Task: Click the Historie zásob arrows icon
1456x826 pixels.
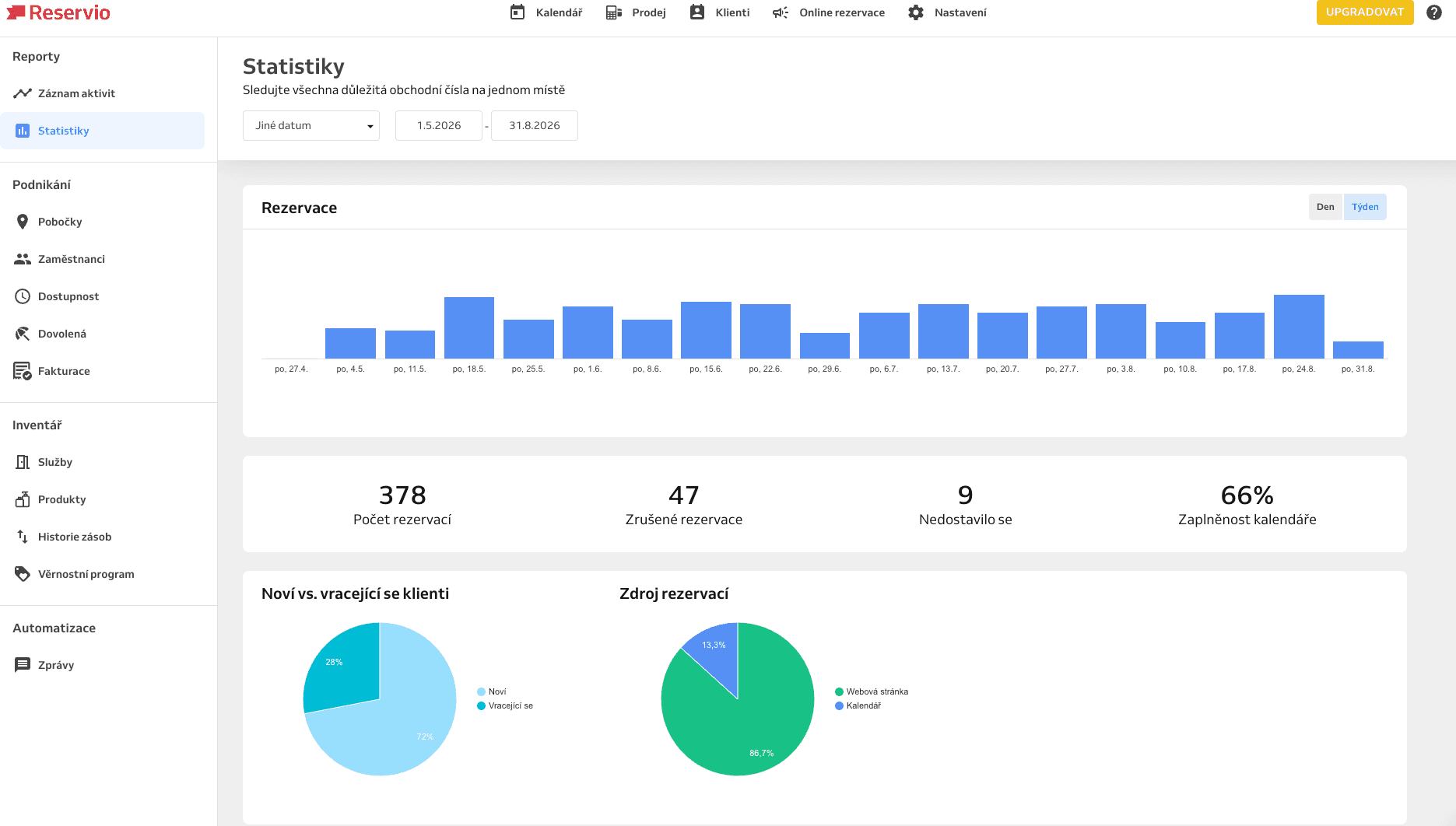Action: 23,537
